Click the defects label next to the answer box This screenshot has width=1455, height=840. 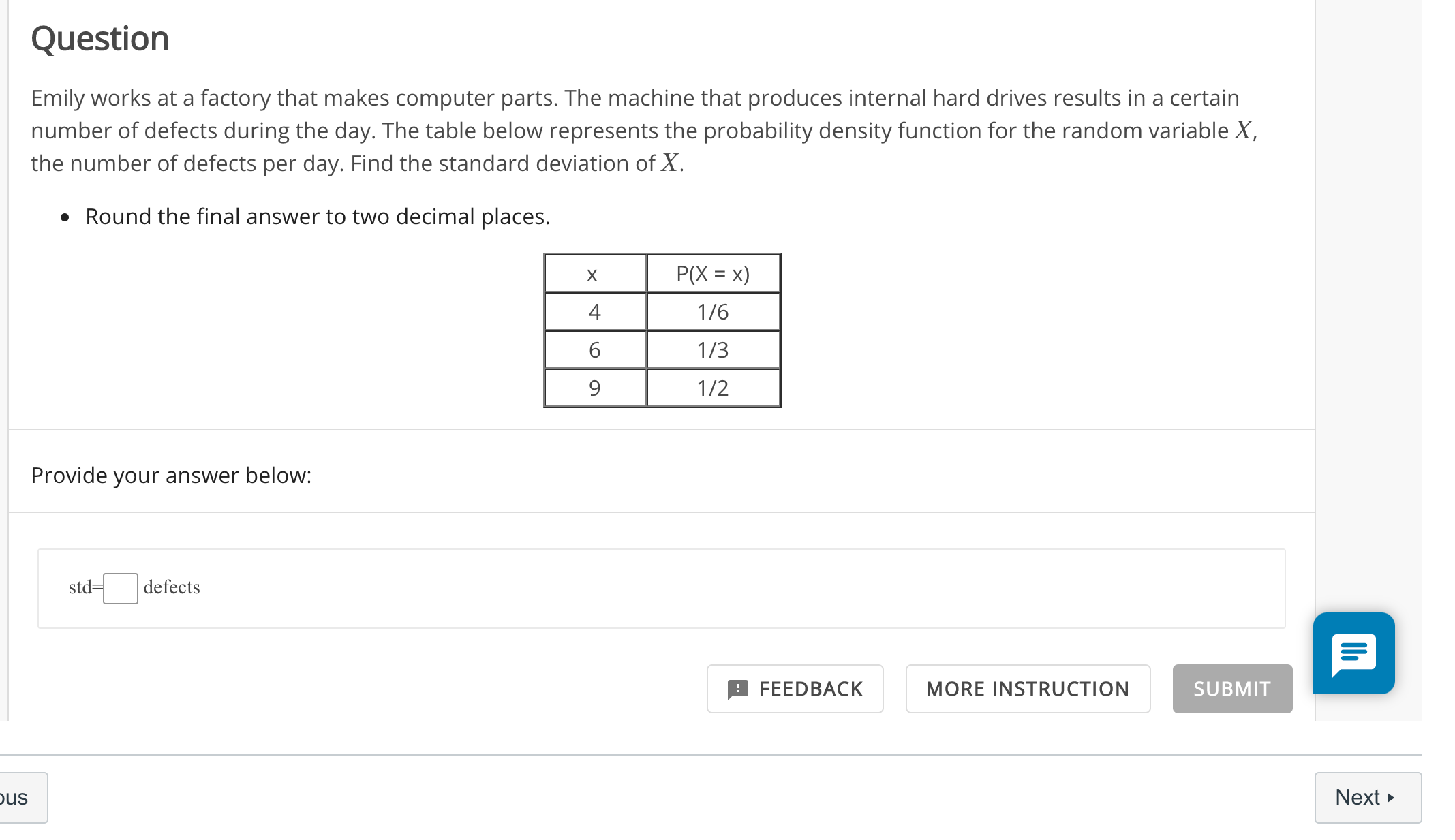171,587
